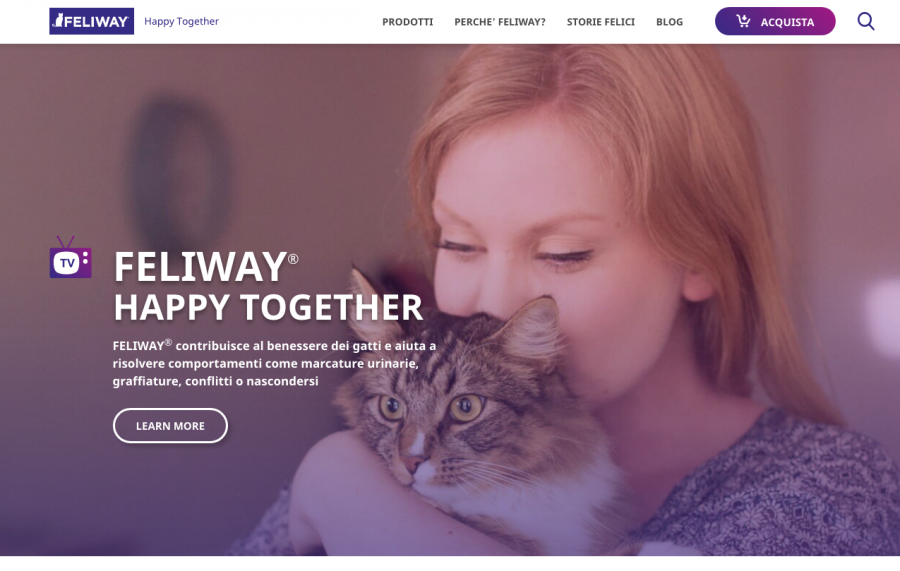
Task: Open search with the magnifying glass icon
Action: [x=866, y=21]
